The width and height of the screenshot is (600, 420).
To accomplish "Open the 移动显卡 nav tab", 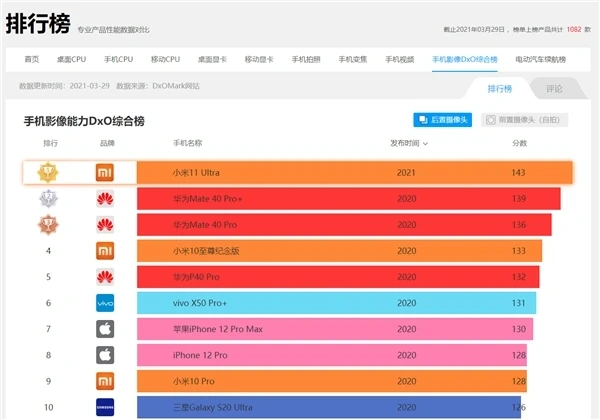I will tap(259, 59).
